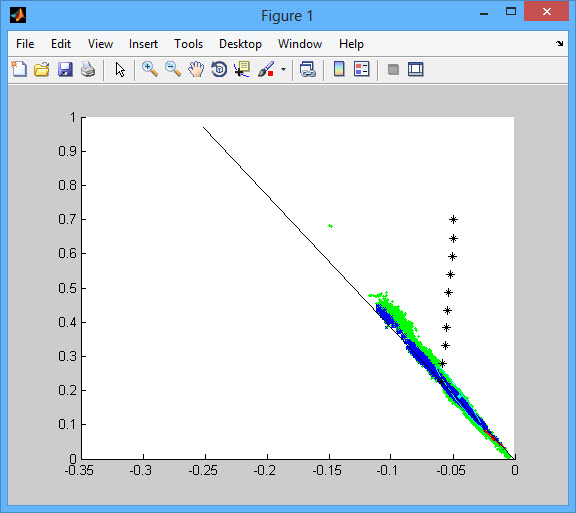Screen dimensions: 576x513
Task: Click the dock figure arrow
Action: click(559, 43)
